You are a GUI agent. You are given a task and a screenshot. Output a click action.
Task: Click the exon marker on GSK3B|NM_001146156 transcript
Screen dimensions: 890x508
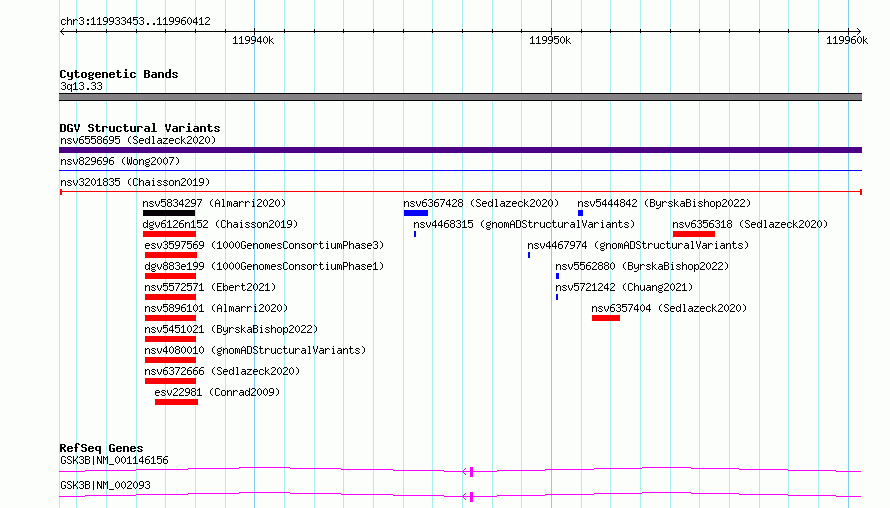click(471, 472)
